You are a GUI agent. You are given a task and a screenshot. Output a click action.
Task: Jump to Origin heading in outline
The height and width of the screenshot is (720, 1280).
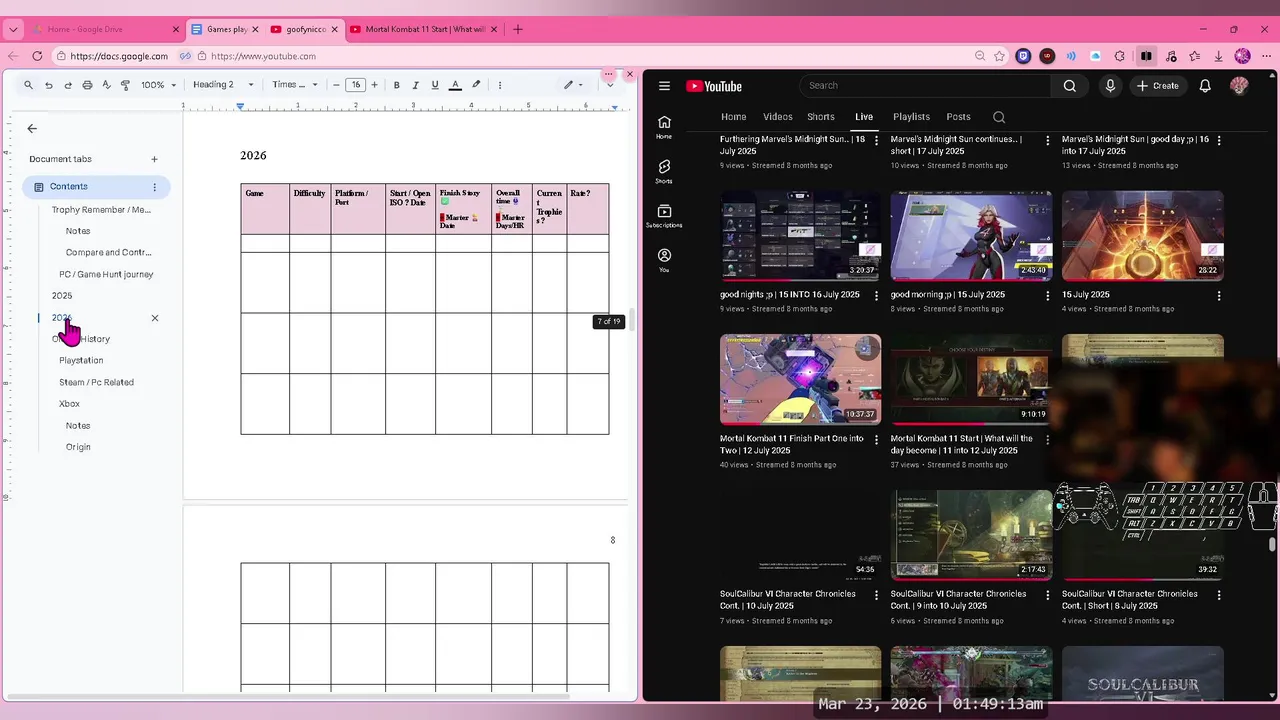[x=78, y=447]
